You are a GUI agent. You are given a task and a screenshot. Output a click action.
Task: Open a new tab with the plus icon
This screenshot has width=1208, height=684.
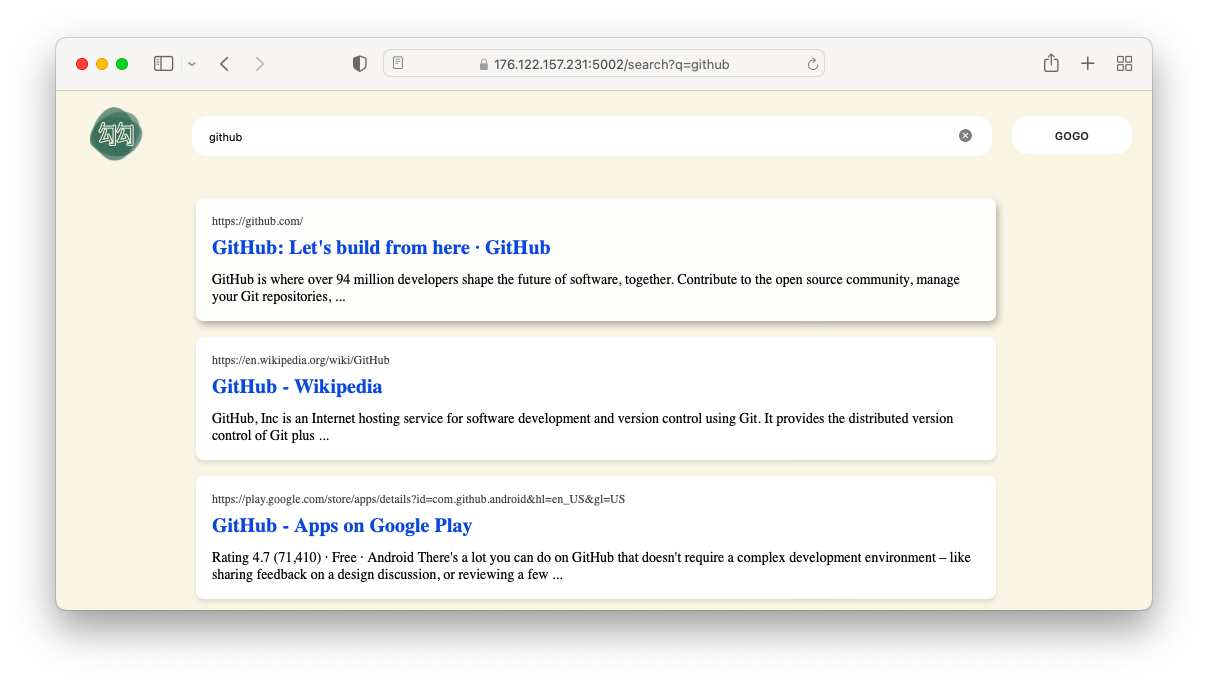point(1088,64)
